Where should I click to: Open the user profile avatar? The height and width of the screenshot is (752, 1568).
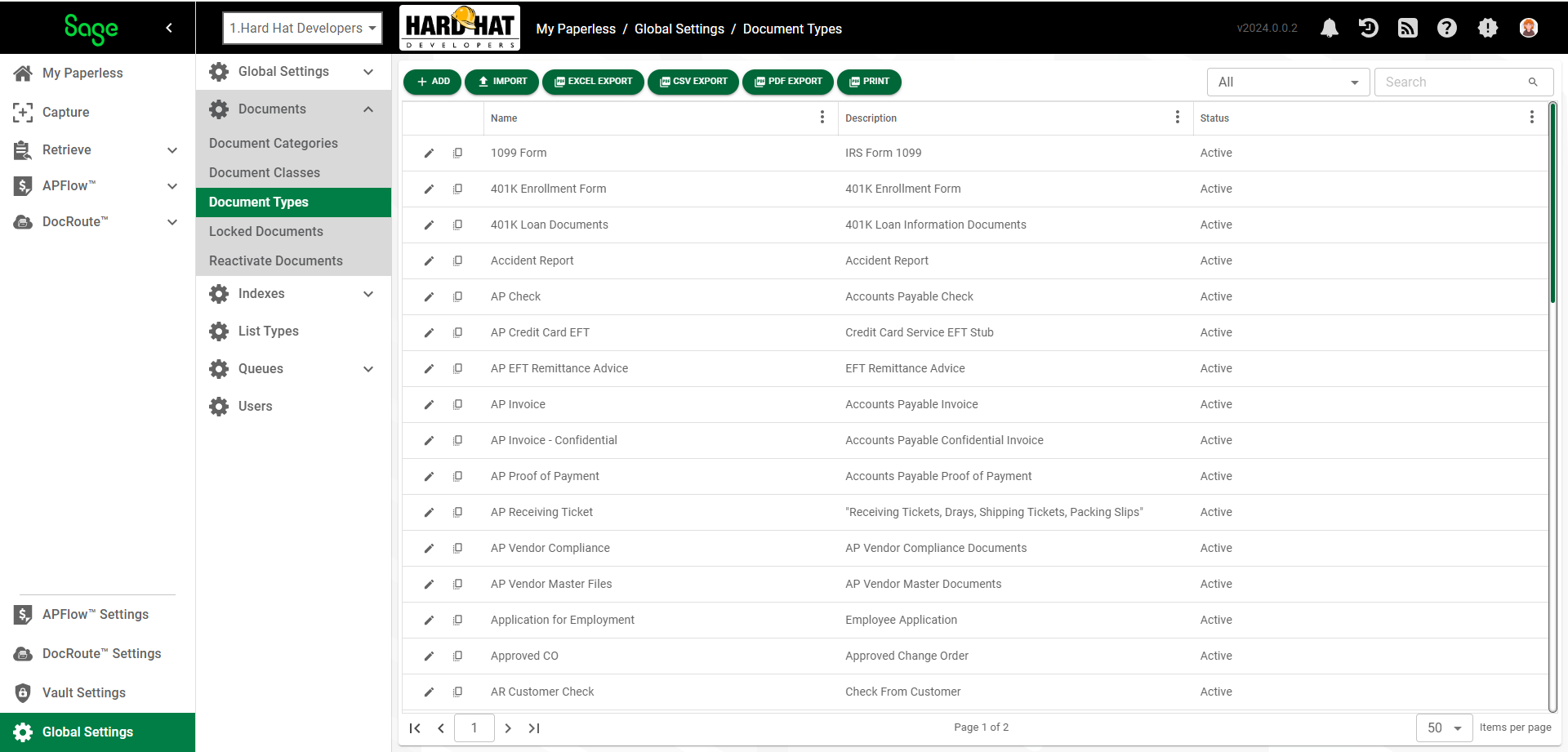1529,28
